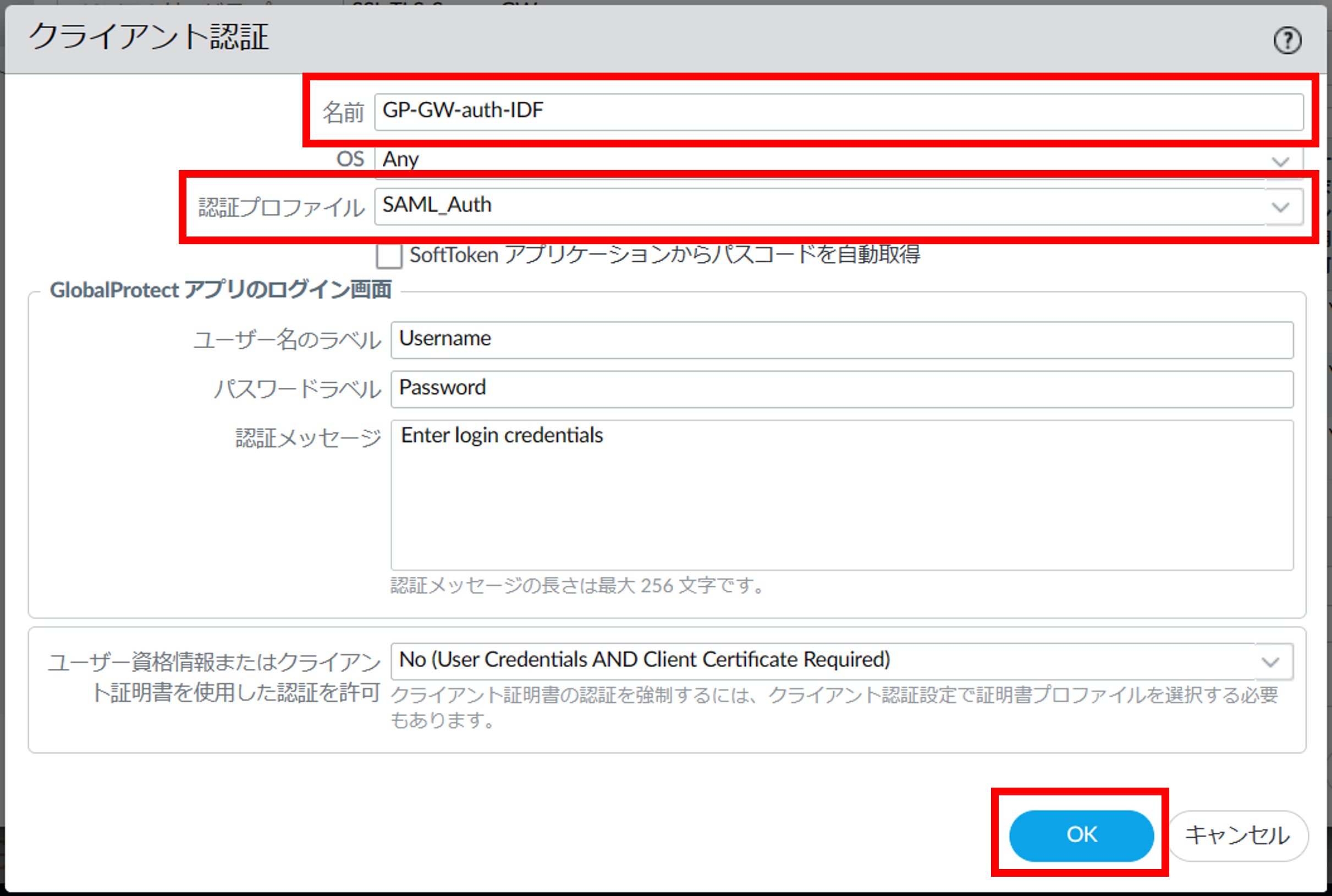Click the Username label input field
Image resolution: width=1332 pixels, height=896 pixels.
pos(841,340)
